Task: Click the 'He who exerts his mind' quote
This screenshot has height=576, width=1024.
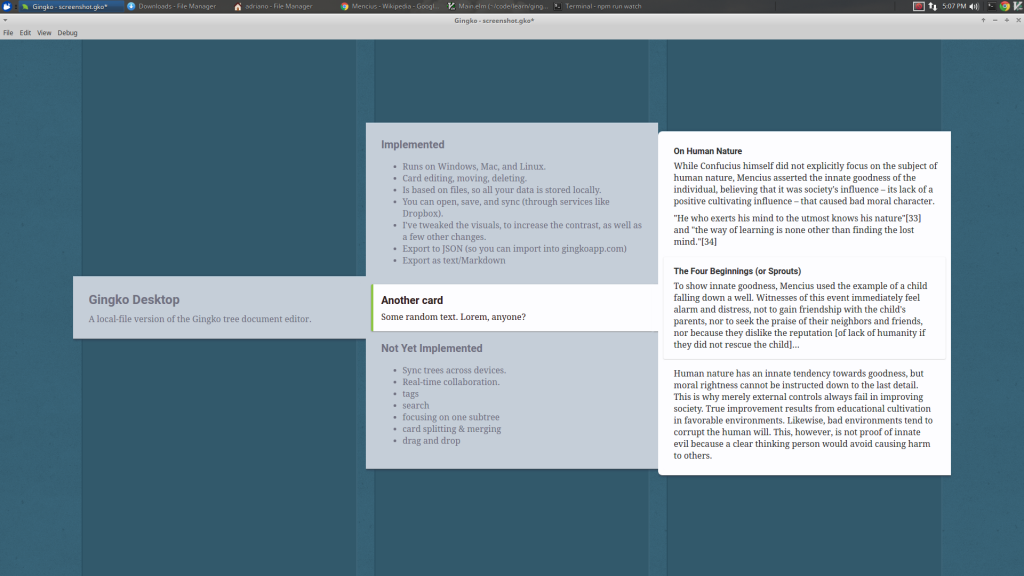Action: click(x=797, y=230)
